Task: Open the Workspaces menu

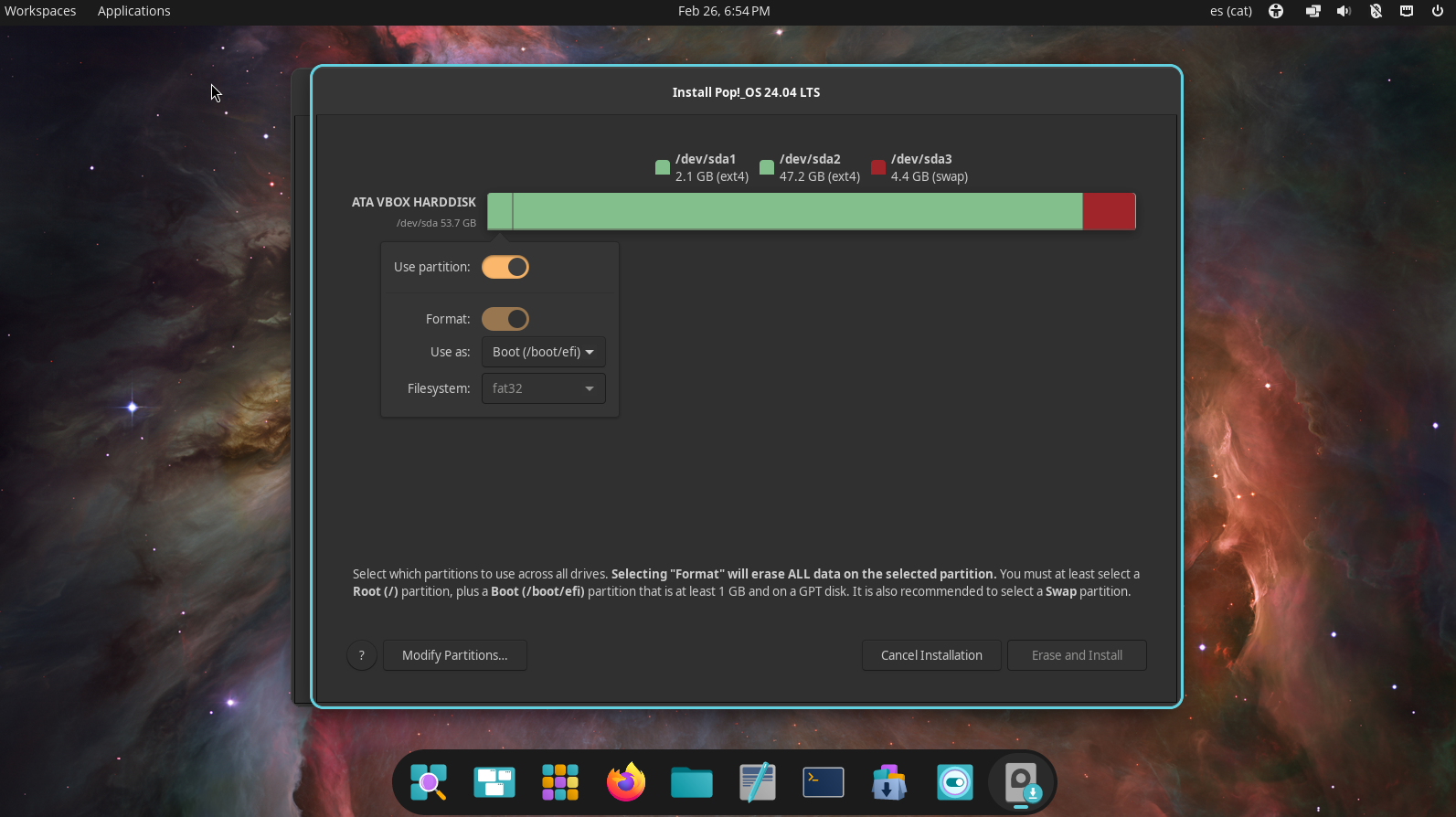Action: (40, 11)
